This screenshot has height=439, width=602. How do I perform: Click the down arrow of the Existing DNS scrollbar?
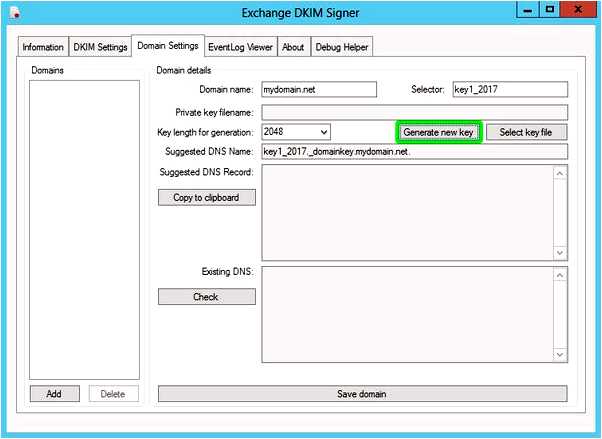[x=560, y=354]
